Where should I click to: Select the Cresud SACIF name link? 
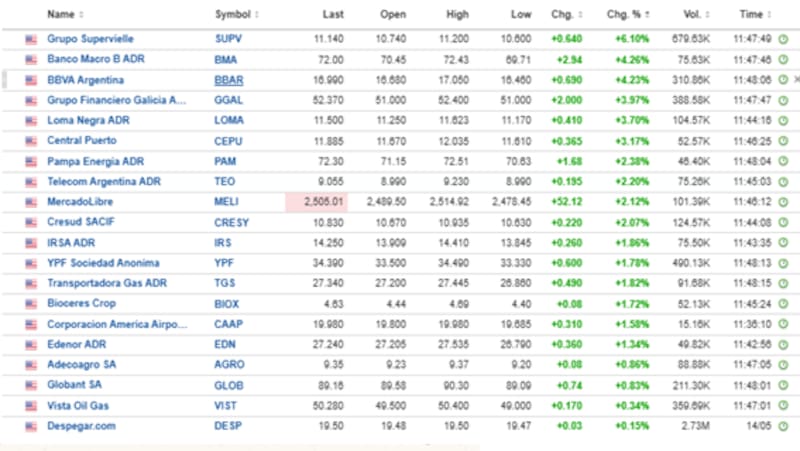point(79,222)
